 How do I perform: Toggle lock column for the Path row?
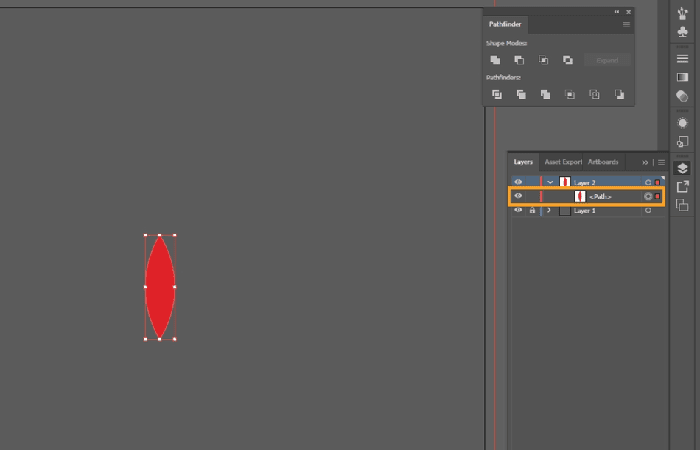(x=532, y=196)
